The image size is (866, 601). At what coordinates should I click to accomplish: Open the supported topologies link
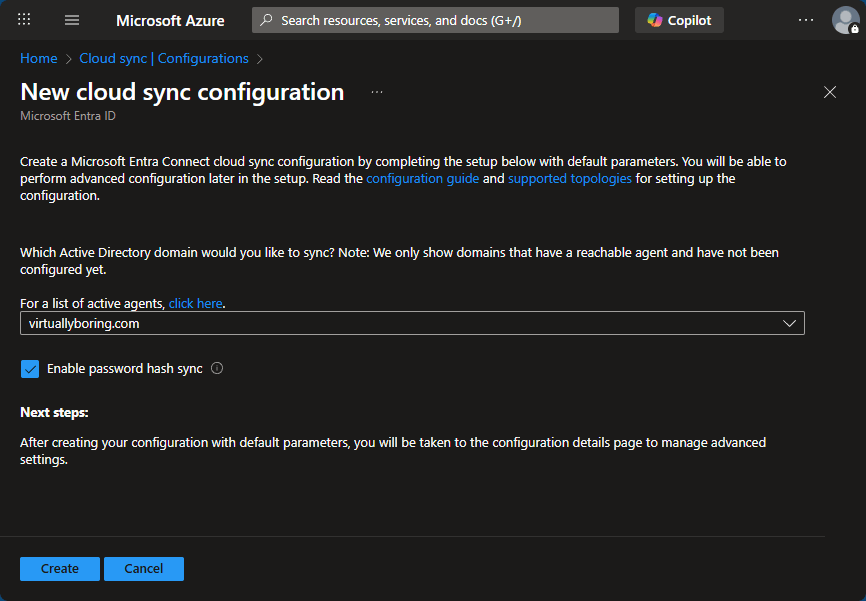[569, 178]
